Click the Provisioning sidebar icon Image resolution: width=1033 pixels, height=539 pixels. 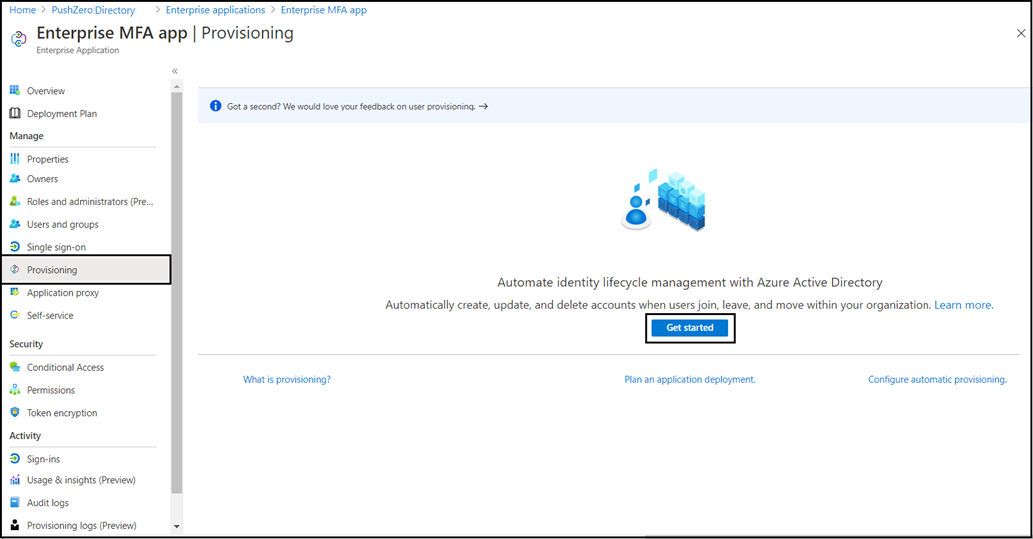tap(14, 270)
